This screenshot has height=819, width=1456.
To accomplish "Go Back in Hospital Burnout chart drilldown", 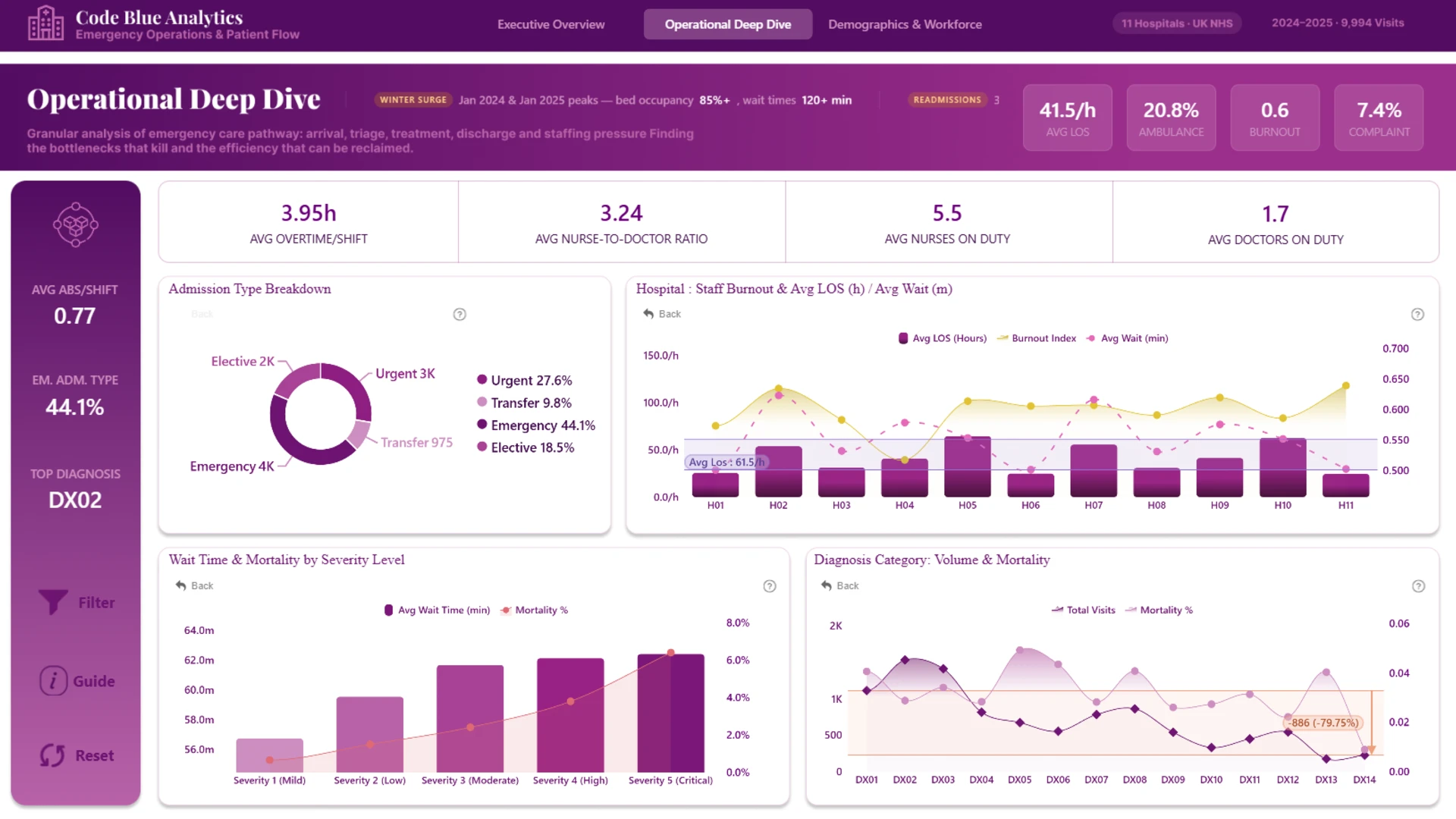I will pyautogui.click(x=662, y=314).
